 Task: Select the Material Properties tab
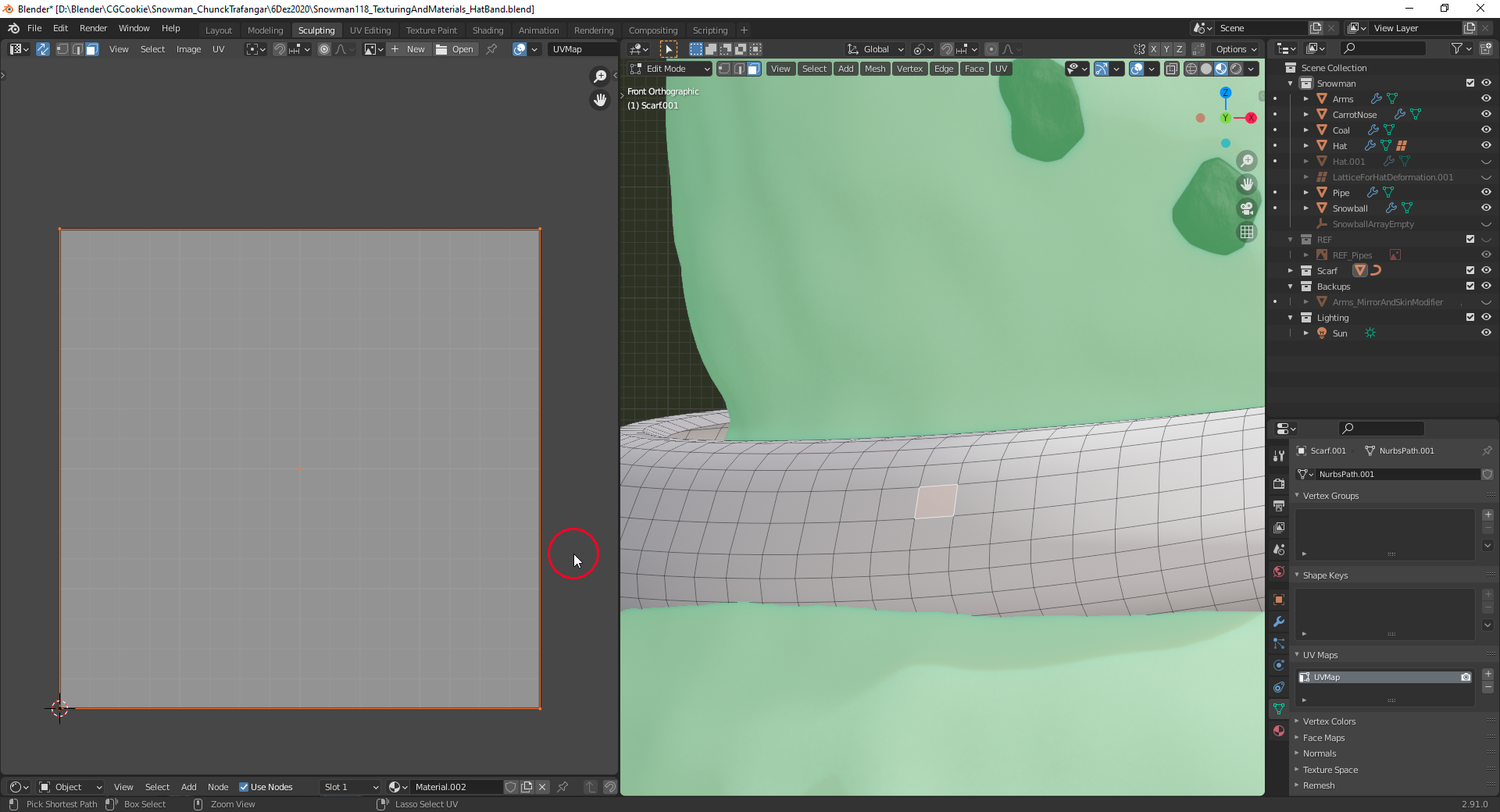1278,731
